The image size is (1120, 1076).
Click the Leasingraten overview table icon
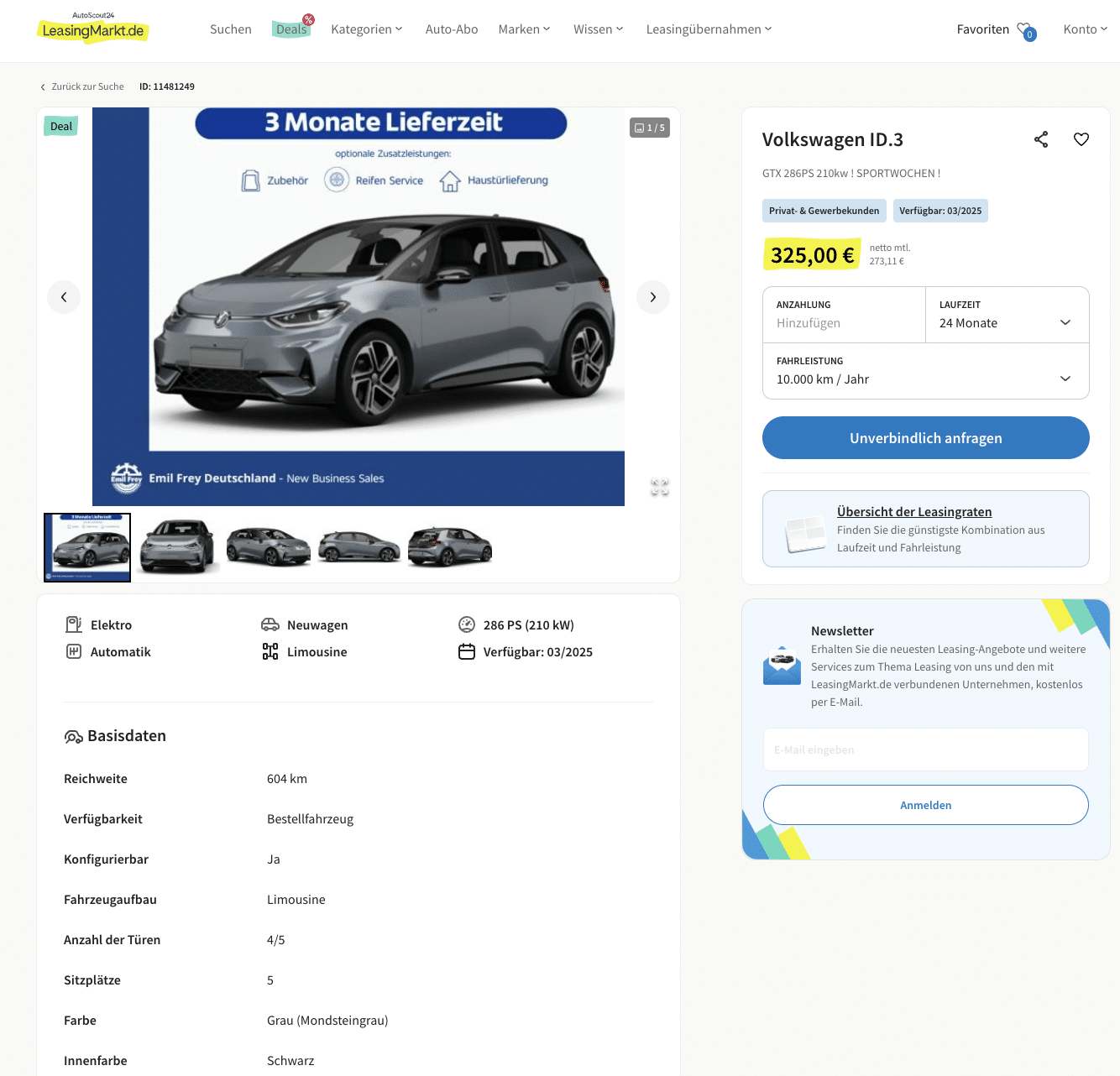pos(806,534)
